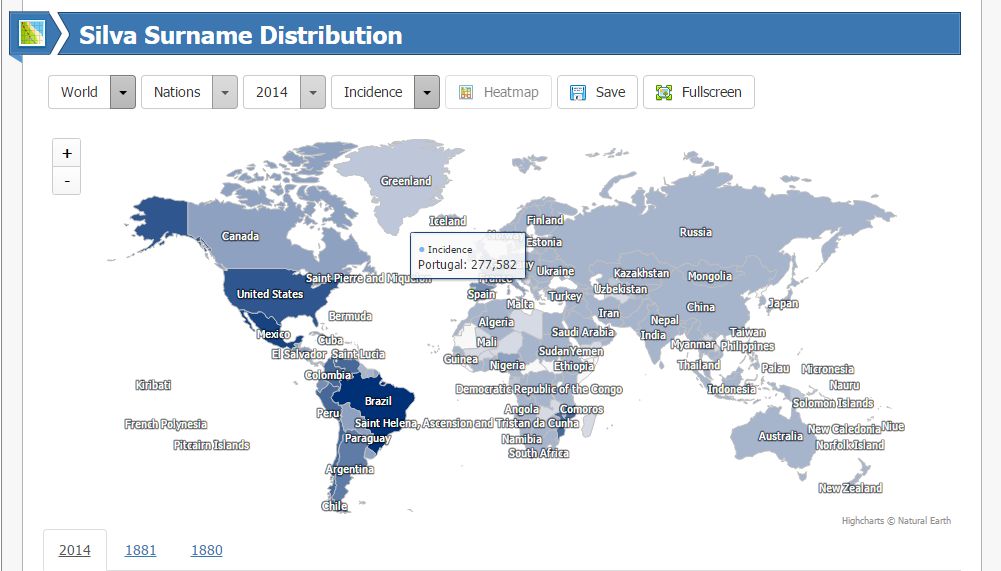This screenshot has width=1001, height=571.
Task: Click the Save floppy disk icon
Action: 578,92
